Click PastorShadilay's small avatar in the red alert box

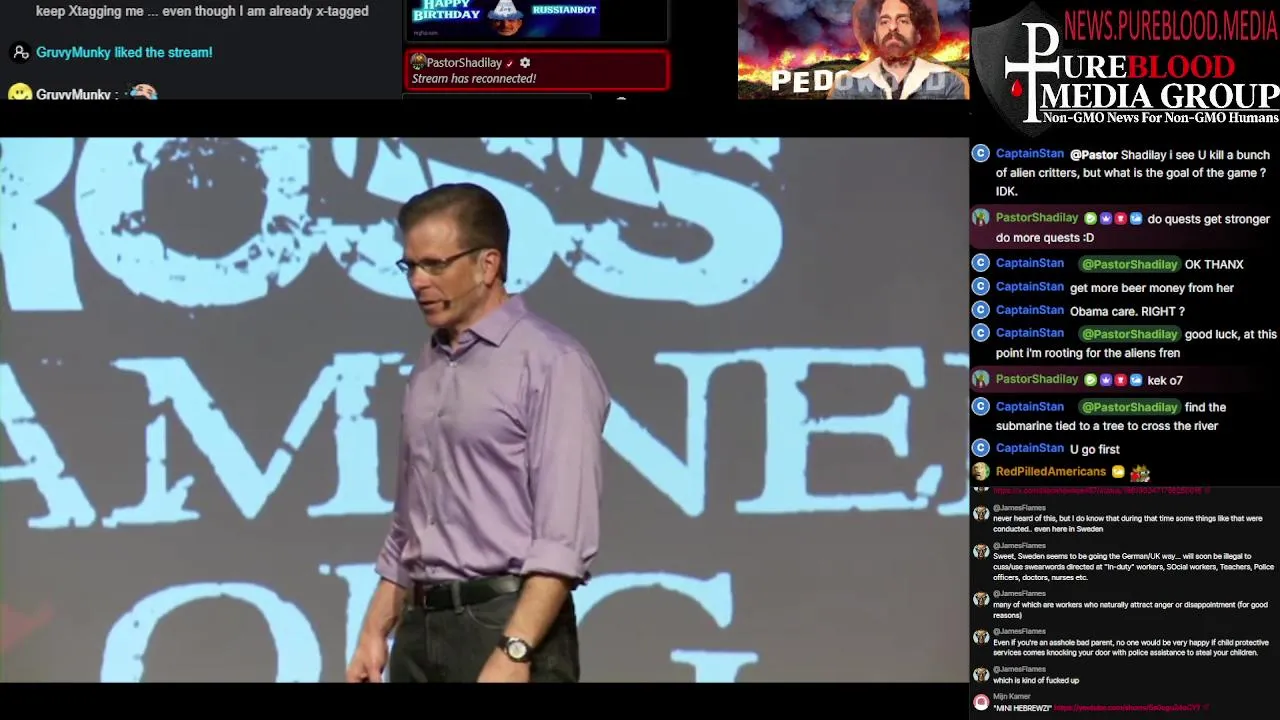[418, 62]
